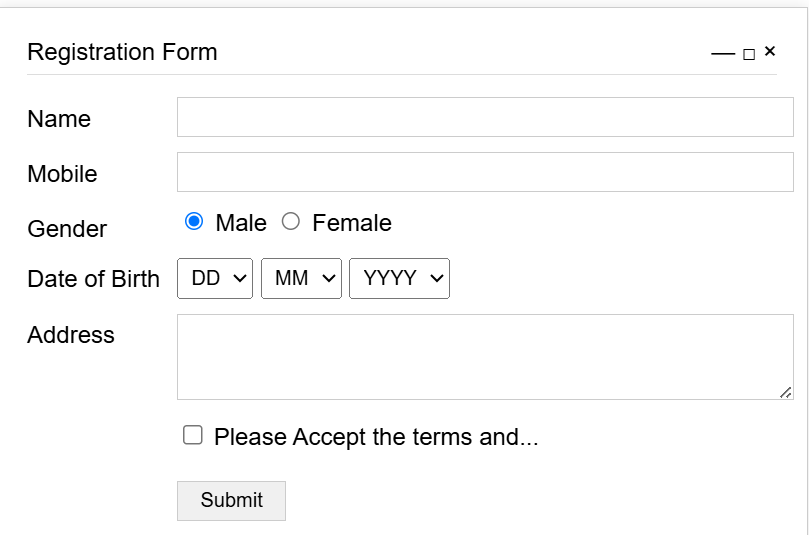Select the Female radio button
The image size is (809, 535).
[x=291, y=222]
